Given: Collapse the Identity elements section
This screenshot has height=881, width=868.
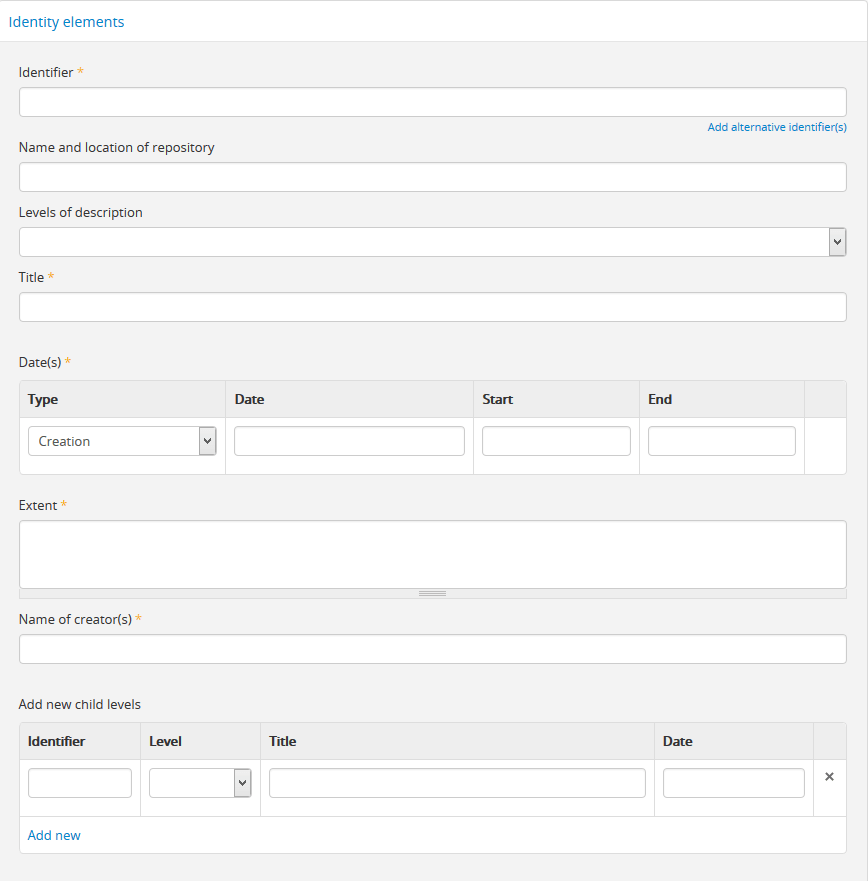Looking at the screenshot, I should click(66, 21).
